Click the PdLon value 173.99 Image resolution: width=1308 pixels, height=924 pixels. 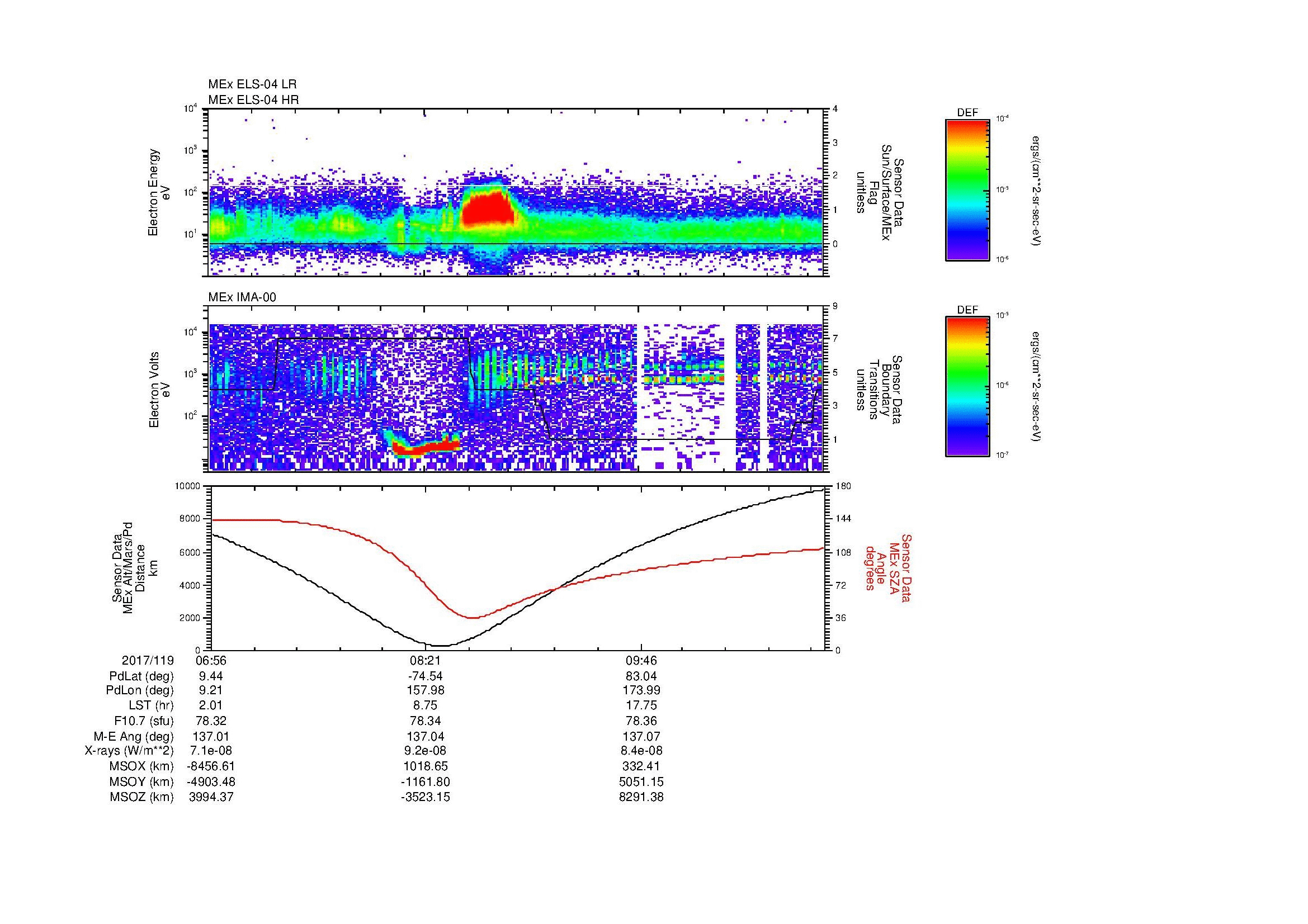click(641, 691)
